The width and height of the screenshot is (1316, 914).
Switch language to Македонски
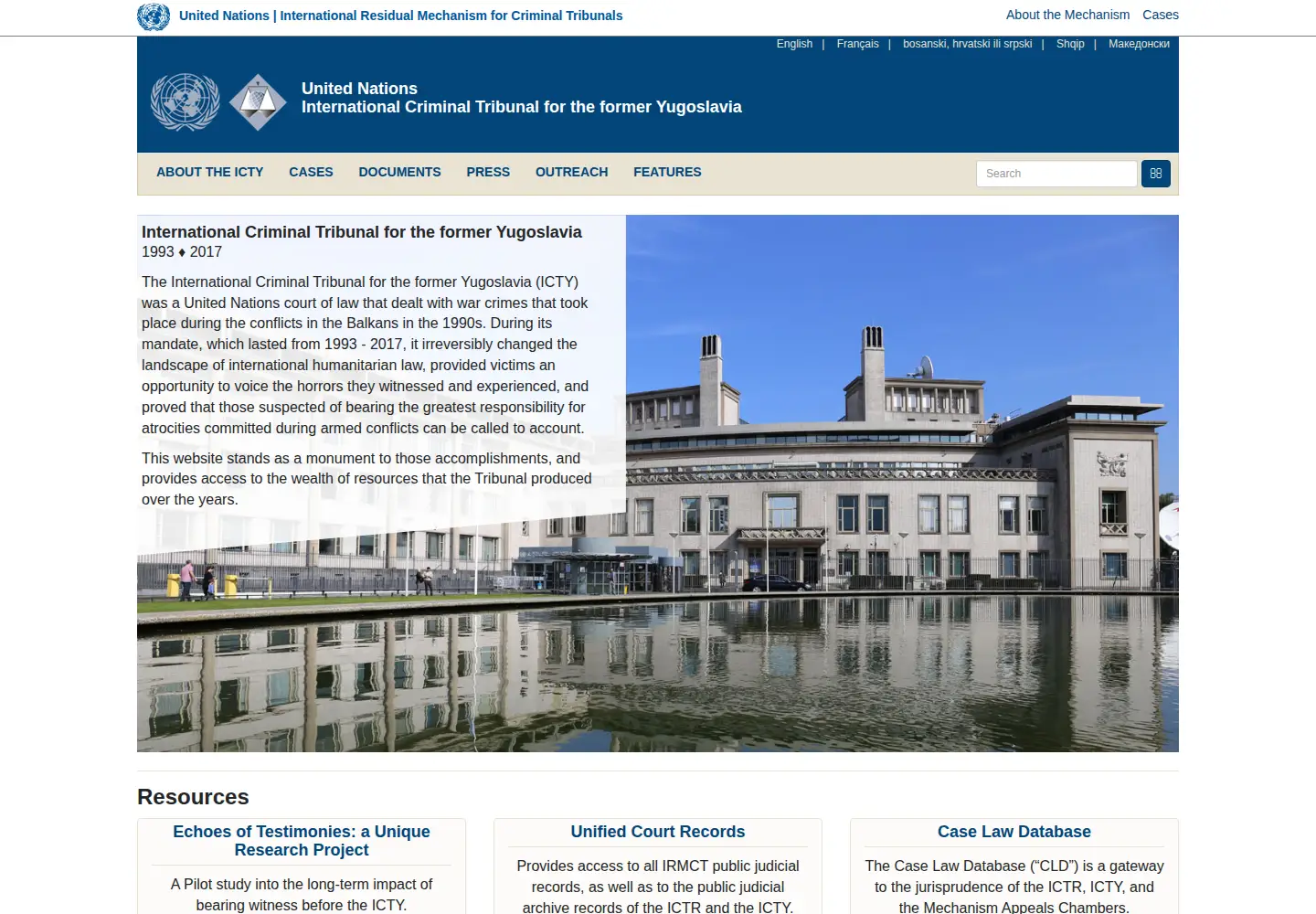tap(1139, 44)
